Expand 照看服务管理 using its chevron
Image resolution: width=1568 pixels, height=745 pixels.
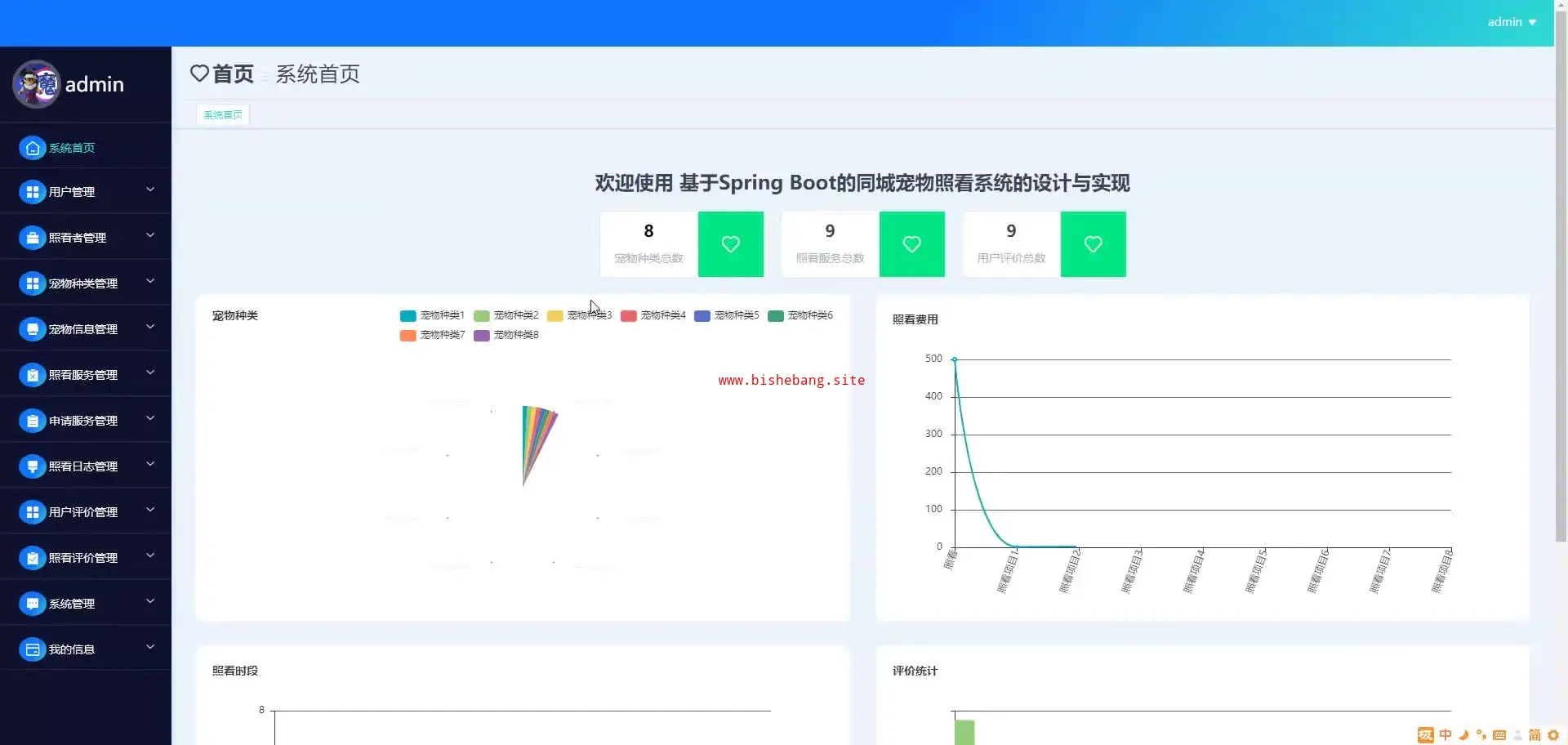click(150, 373)
